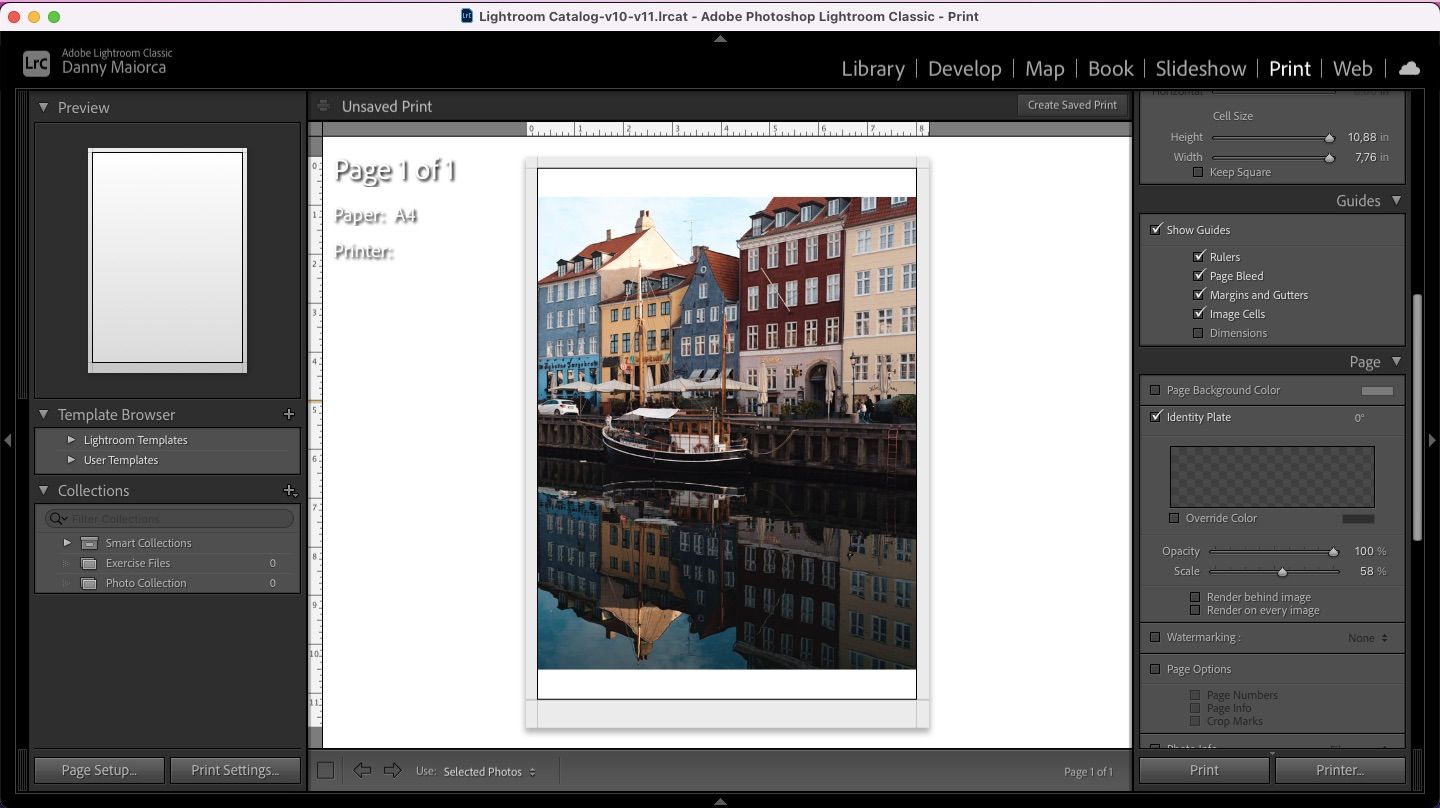Select the Photo Collection item
The width and height of the screenshot is (1440, 808).
(146, 583)
